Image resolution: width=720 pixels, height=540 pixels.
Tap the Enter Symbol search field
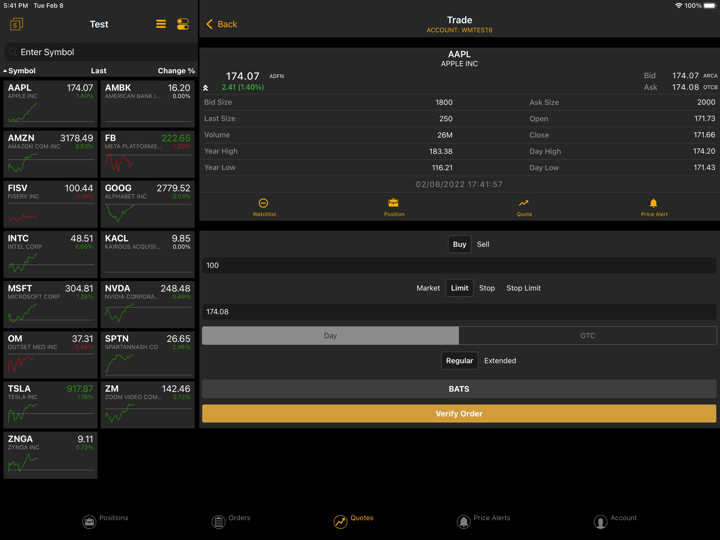point(100,52)
